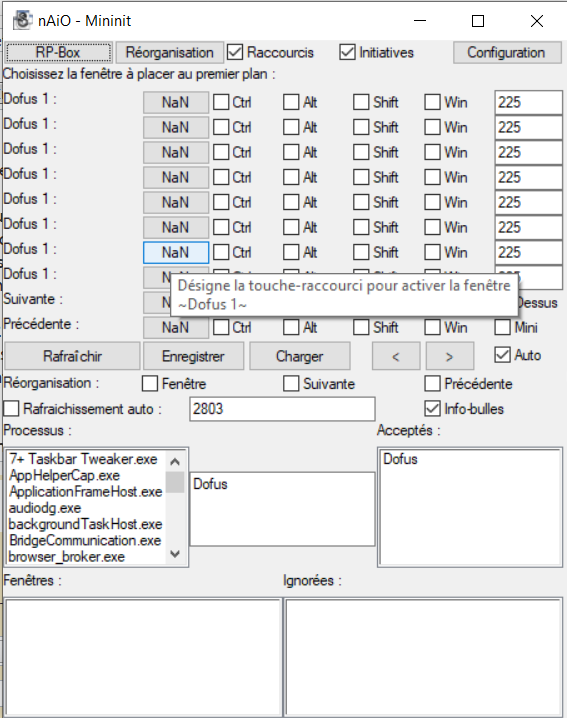Check the Mini checkbox
567x718 pixels.
(x=502, y=327)
